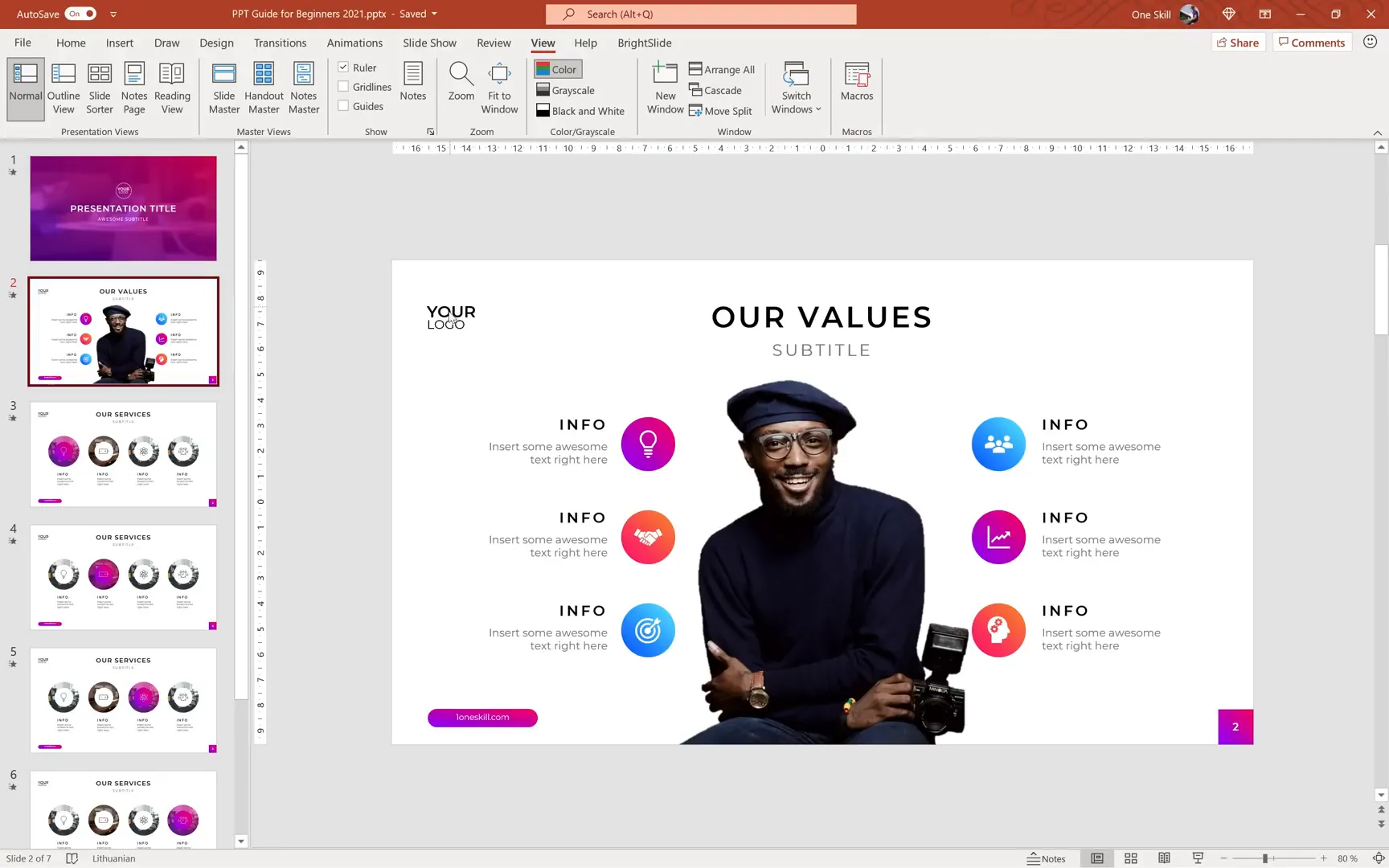Screen dimensions: 1389x868
Task: Switch to Slide Sorter from status bar
Action: [x=1131, y=858]
